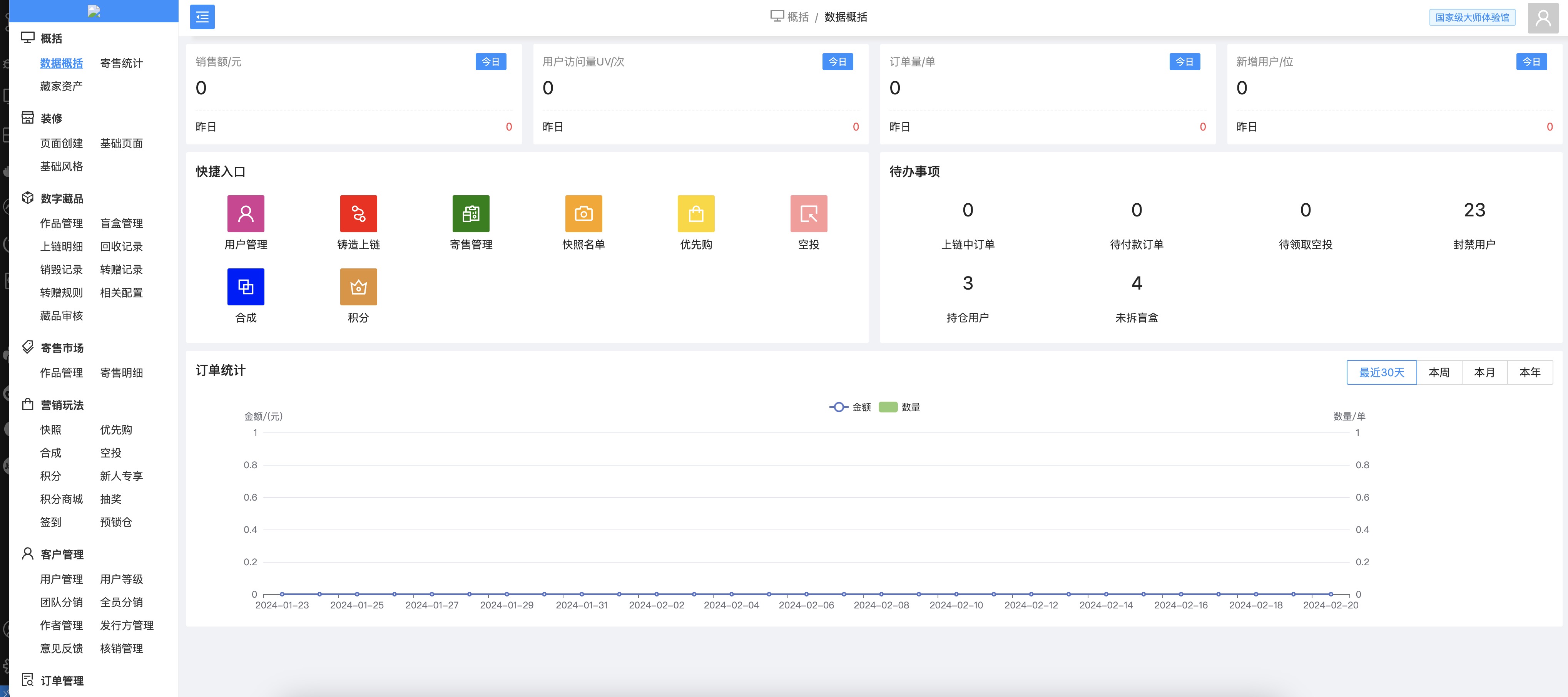Click the 寄售市场 tag icon in sidebar

click(27, 347)
